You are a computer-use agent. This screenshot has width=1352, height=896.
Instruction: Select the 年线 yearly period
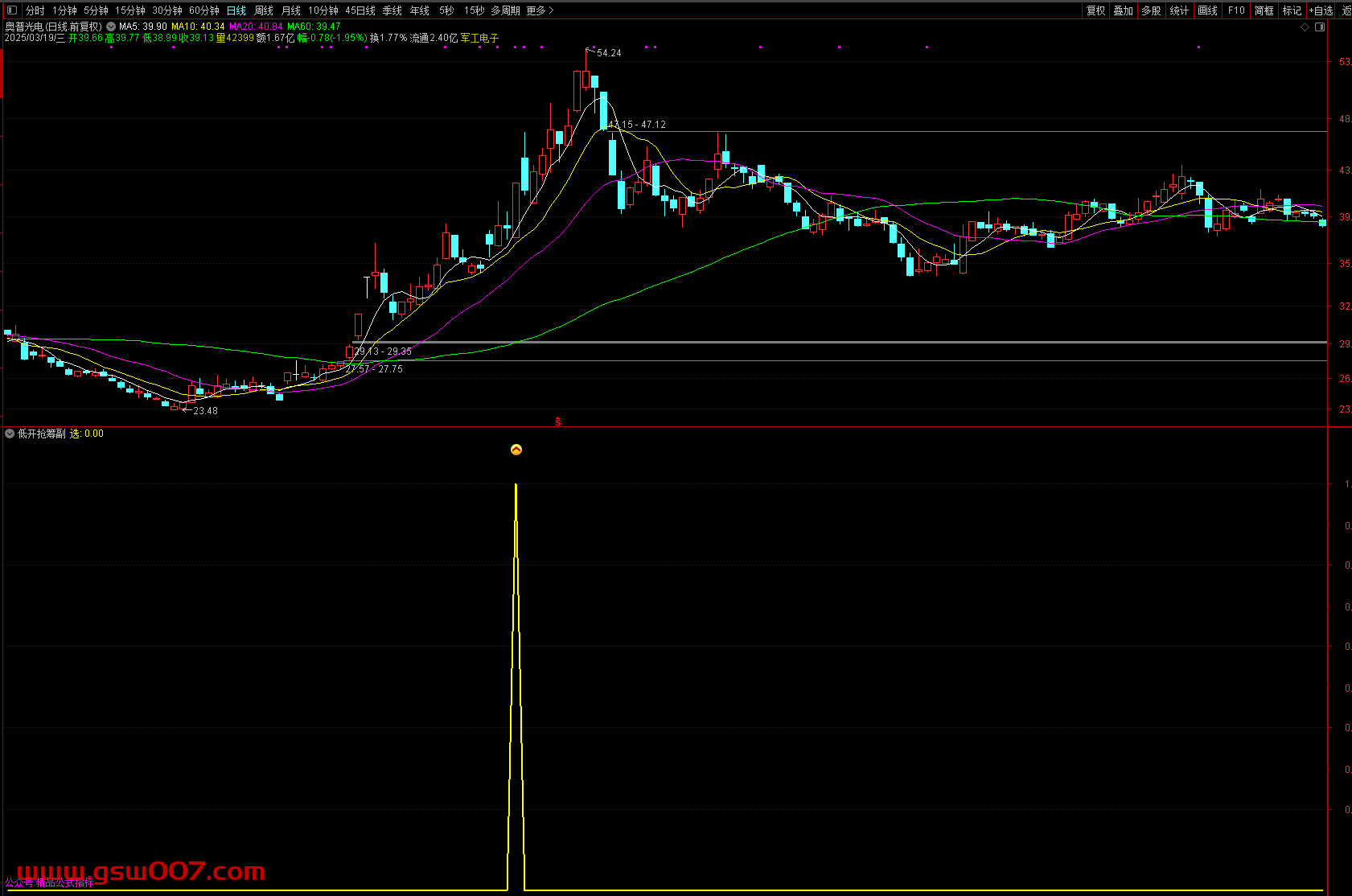click(420, 10)
